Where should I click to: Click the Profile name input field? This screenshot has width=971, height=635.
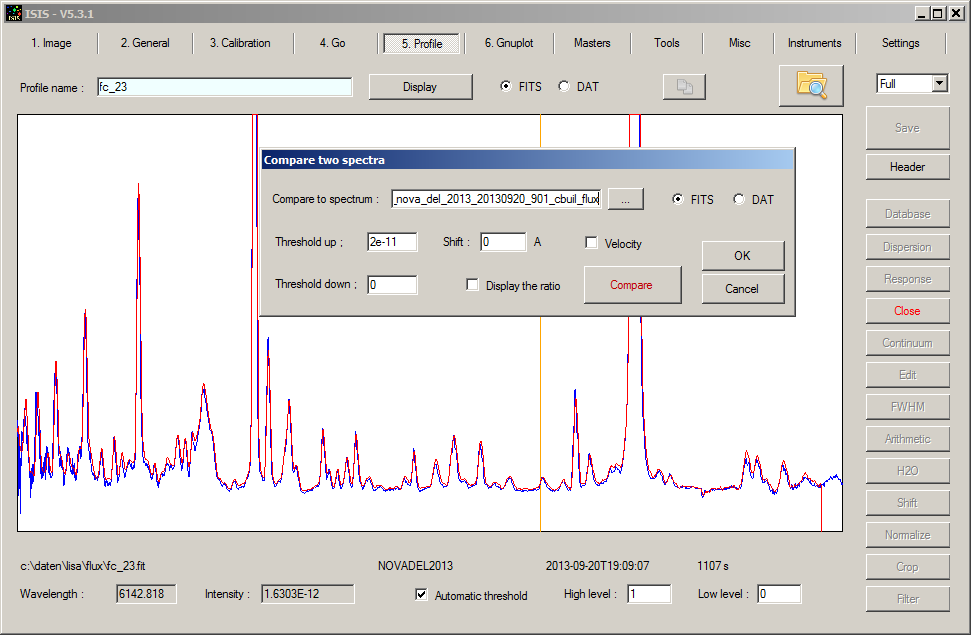click(225, 87)
